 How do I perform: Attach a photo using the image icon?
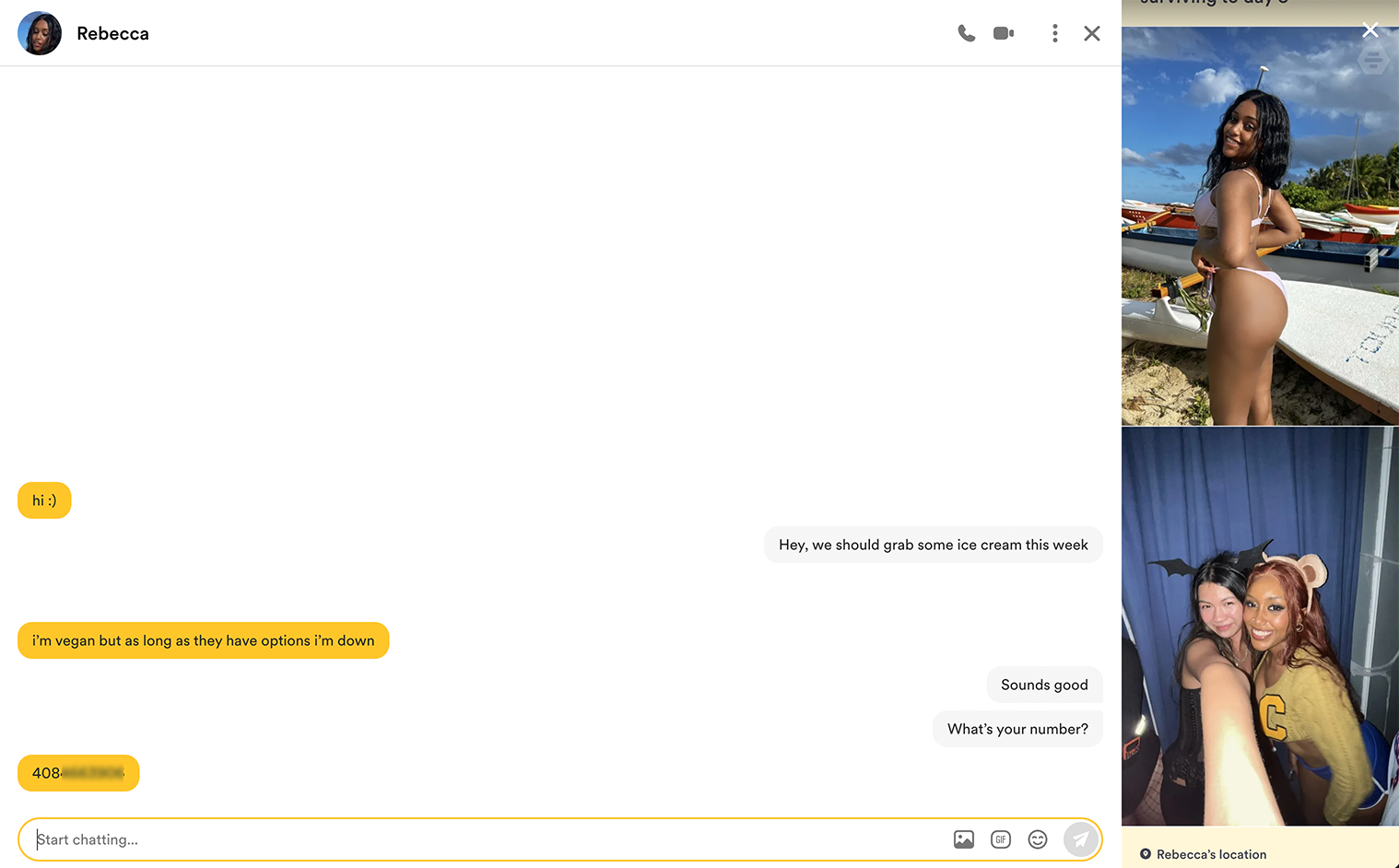click(963, 839)
